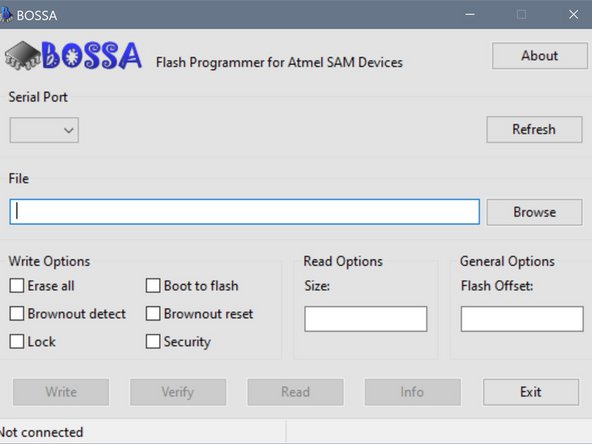Browse for a firmware file

(534, 212)
